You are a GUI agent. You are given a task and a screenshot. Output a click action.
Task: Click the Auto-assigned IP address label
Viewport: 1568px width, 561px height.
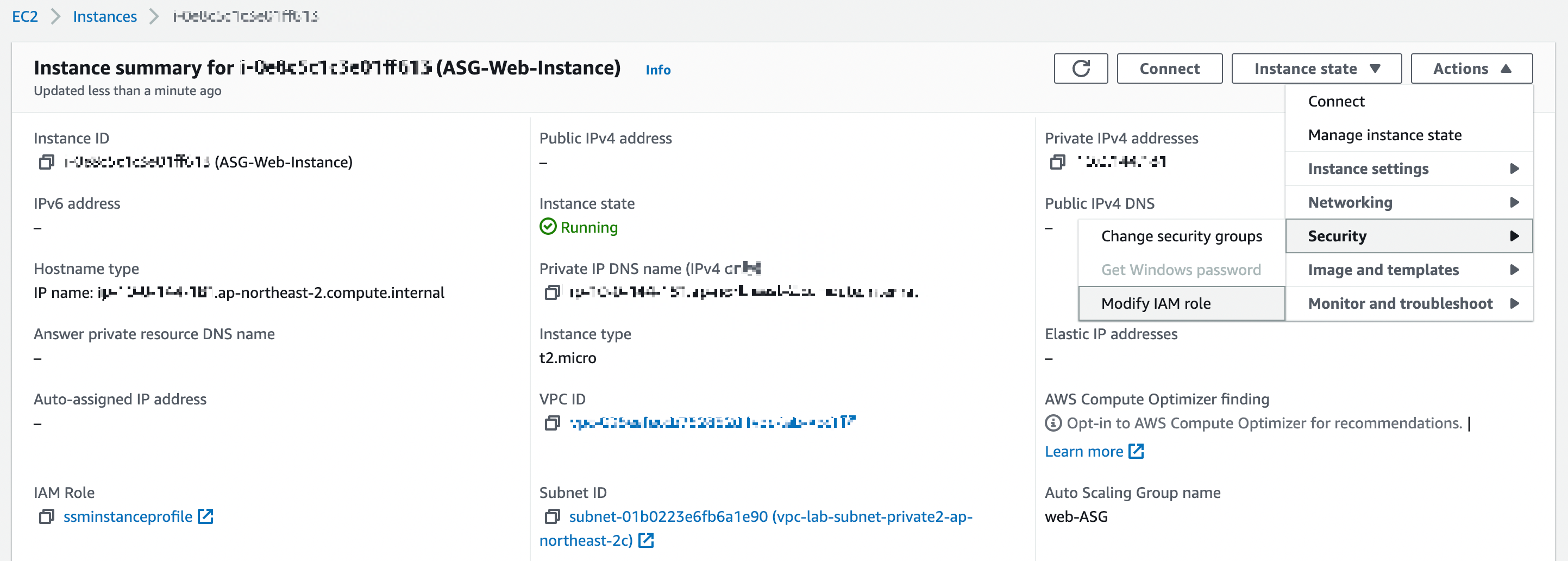120,399
